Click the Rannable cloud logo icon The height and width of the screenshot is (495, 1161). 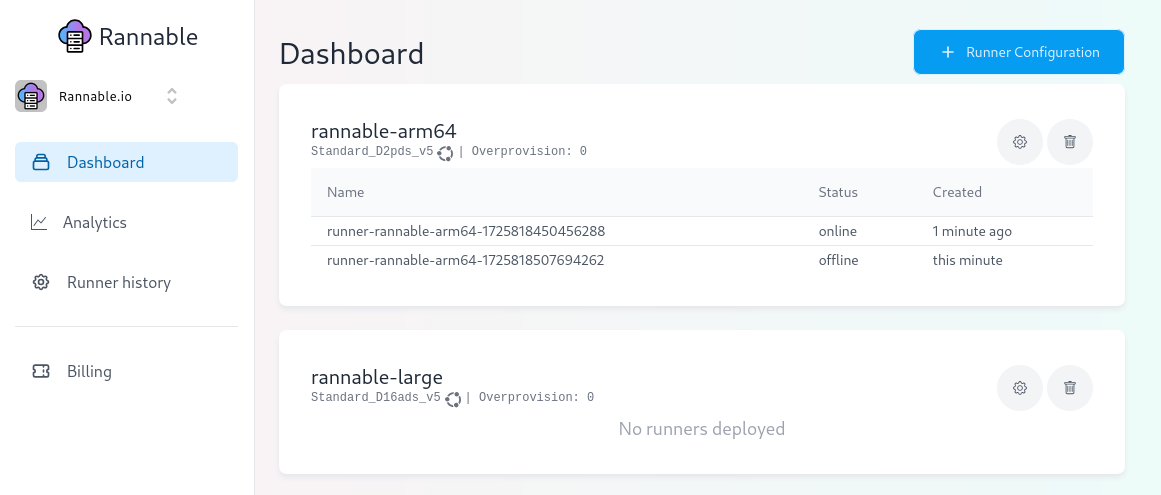tap(75, 37)
